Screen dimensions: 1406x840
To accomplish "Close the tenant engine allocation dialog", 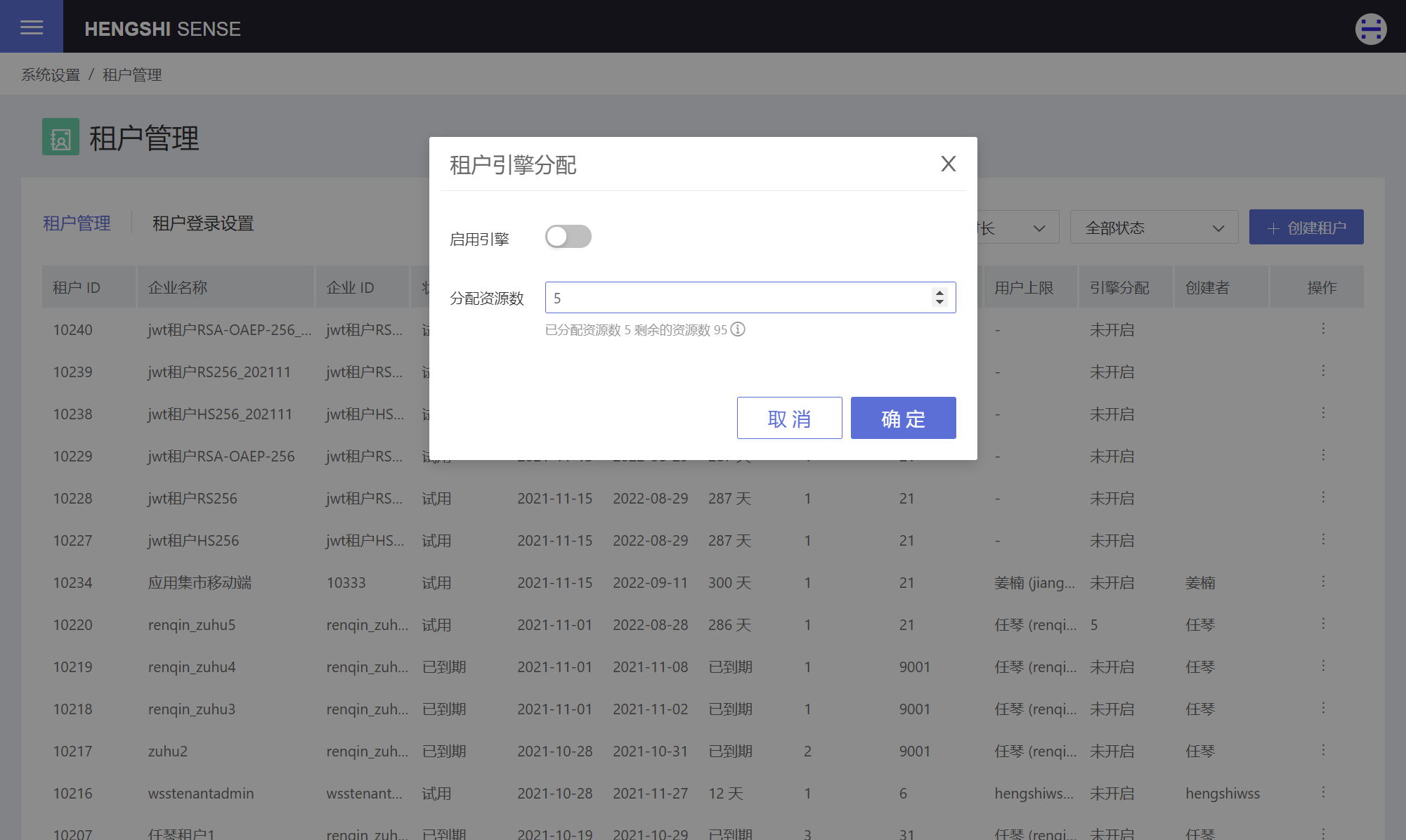I will [x=949, y=164].
